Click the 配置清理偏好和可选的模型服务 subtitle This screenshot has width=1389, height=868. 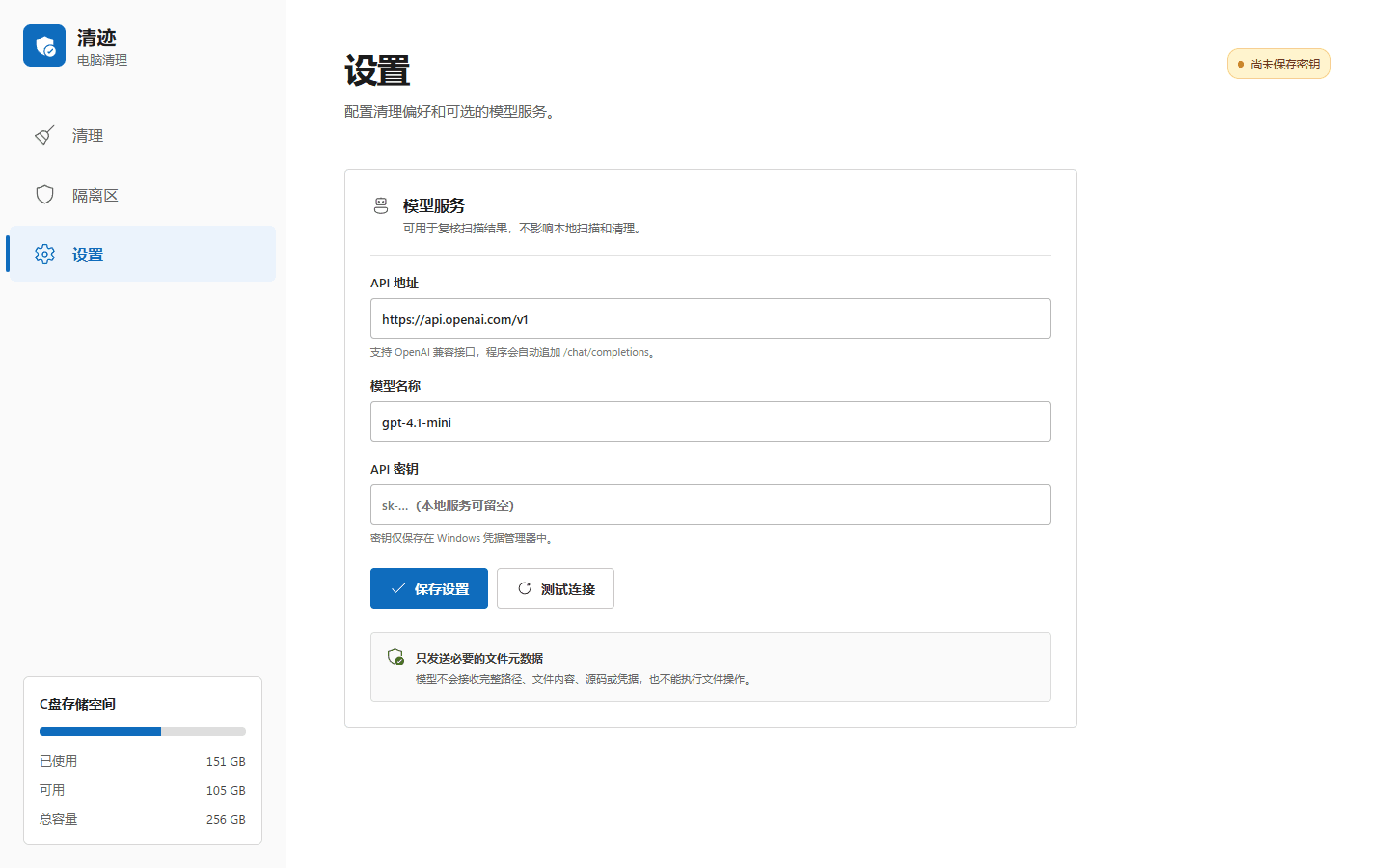(452, 111)
